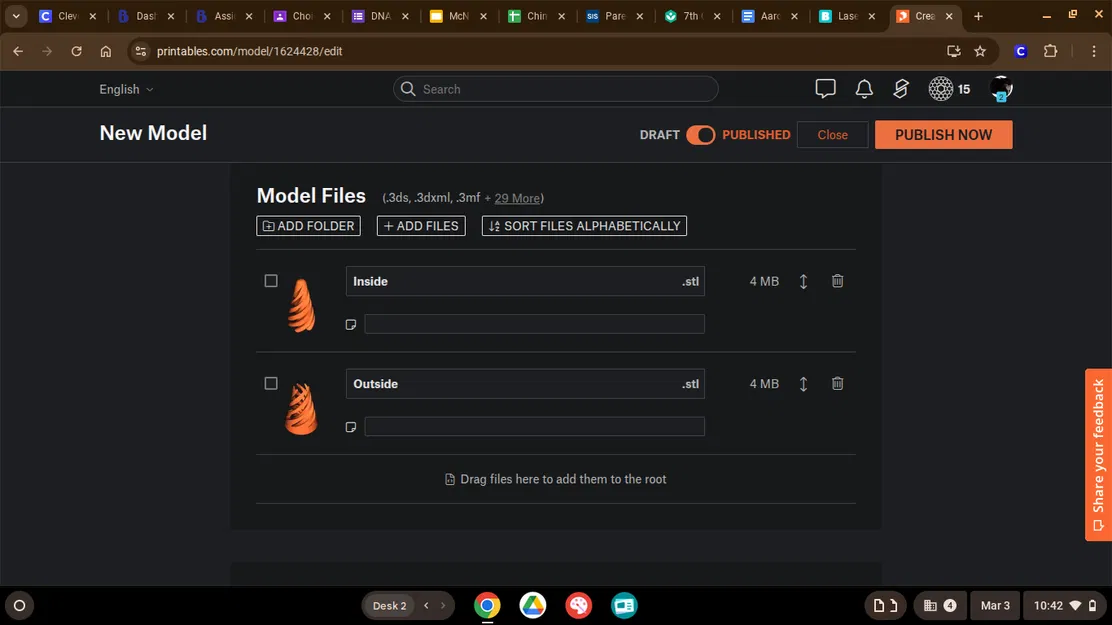Close the Create Printables tab
The width and height of the screenshot is (1112, 625).
pyautogui.click(x=949, y=16)
